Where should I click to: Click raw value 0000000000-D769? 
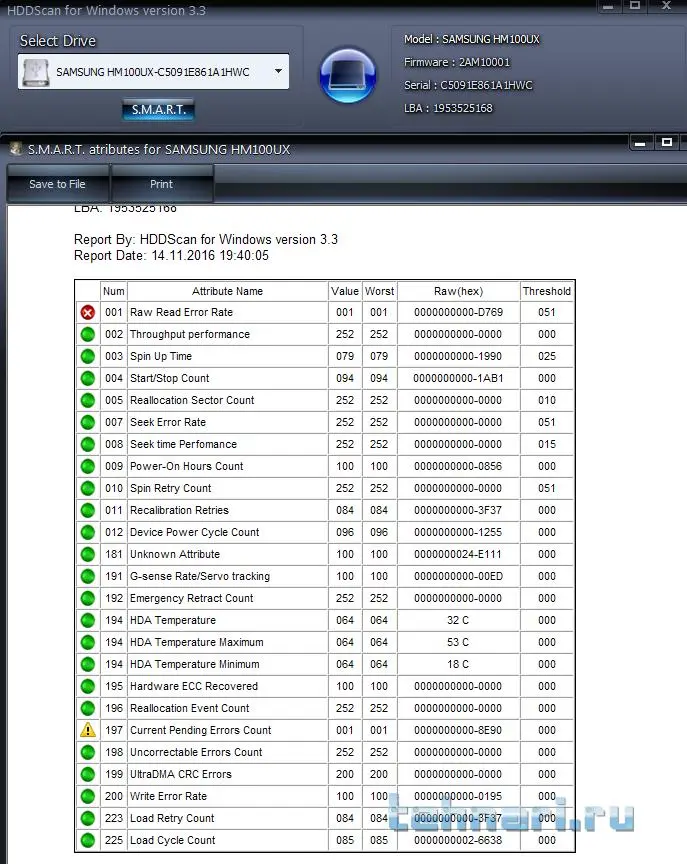pos(458,312)
